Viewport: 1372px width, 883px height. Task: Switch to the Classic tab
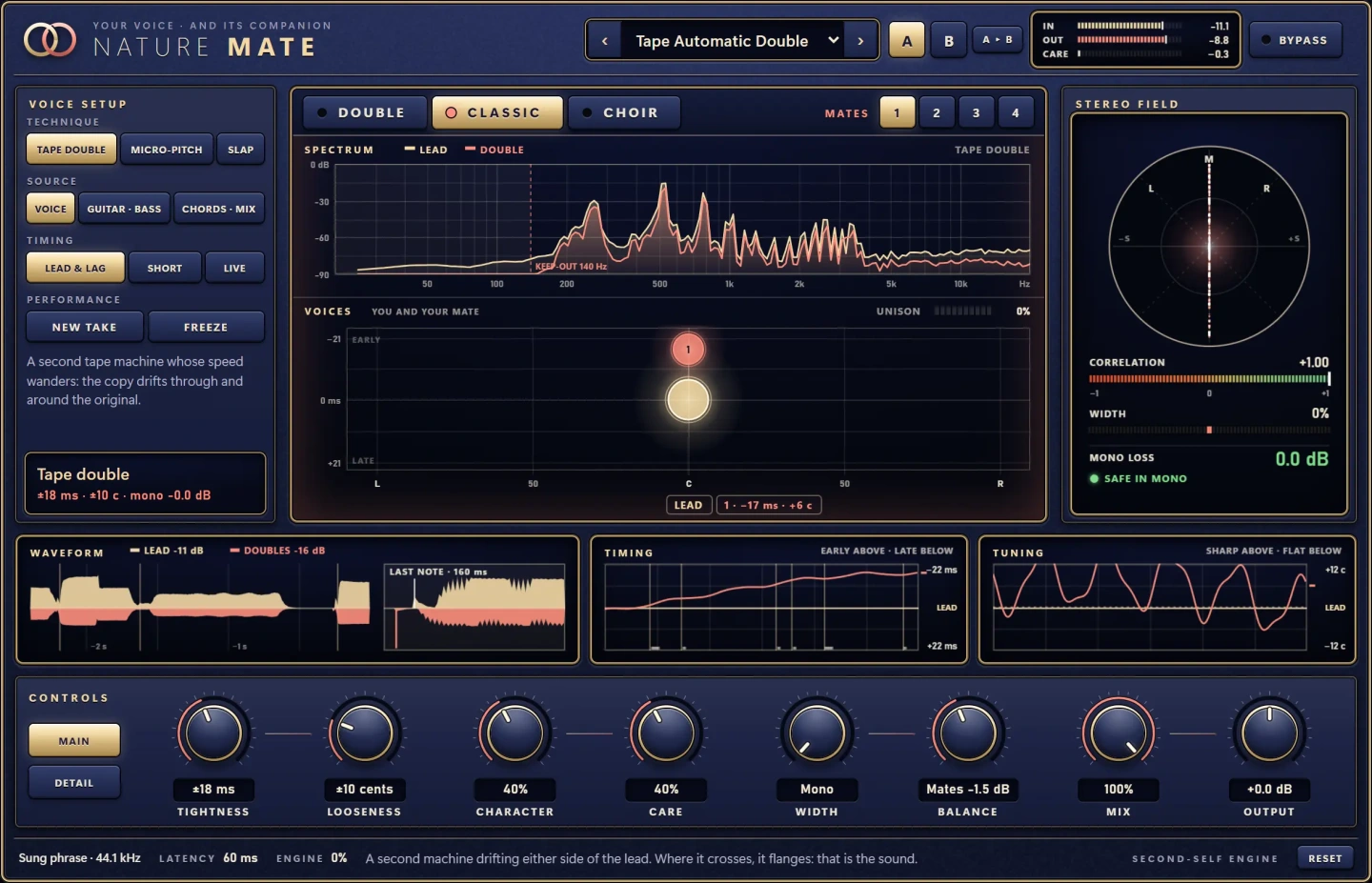(497, 112)
